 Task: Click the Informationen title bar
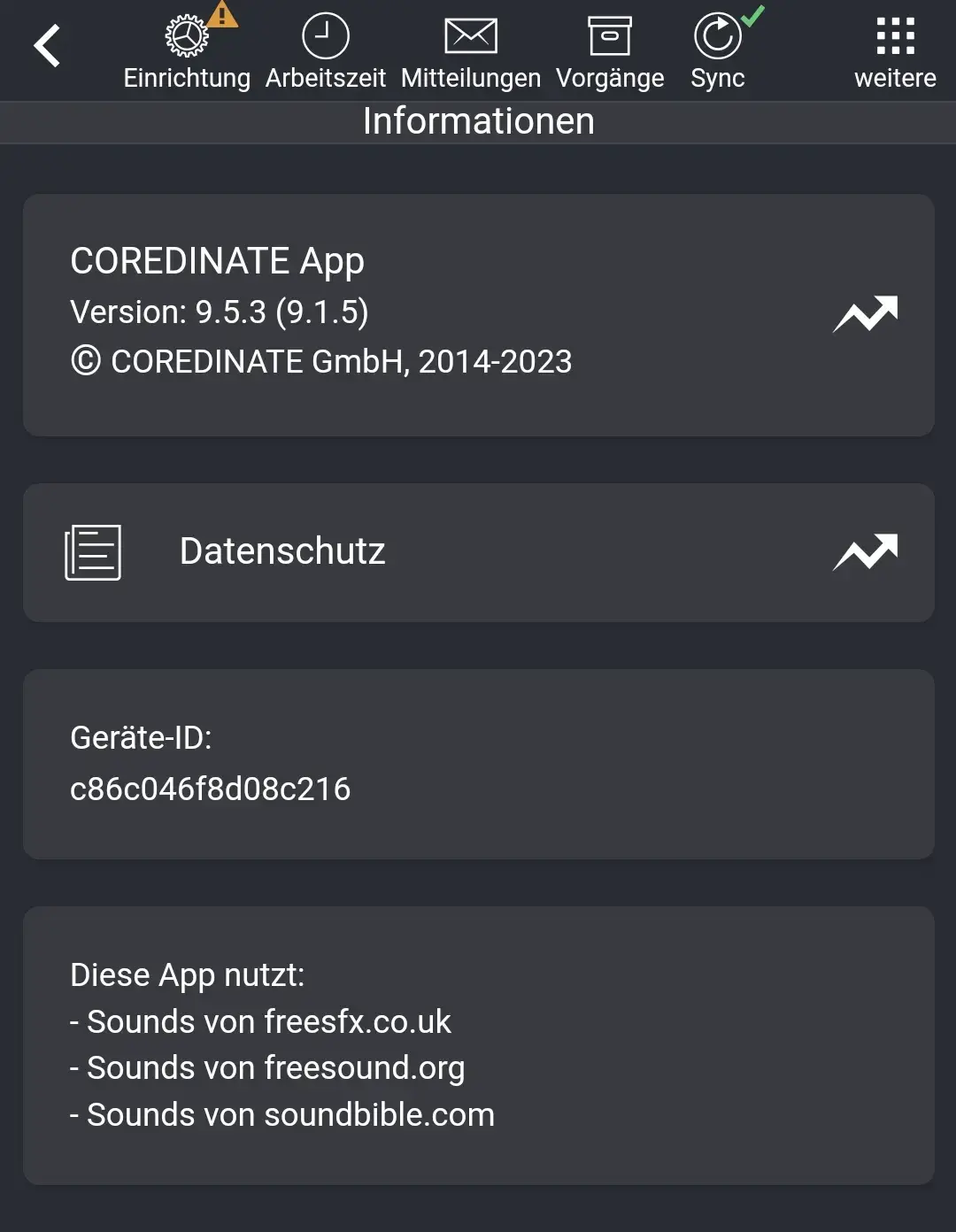pyautogui.click(x=478, y=121)
